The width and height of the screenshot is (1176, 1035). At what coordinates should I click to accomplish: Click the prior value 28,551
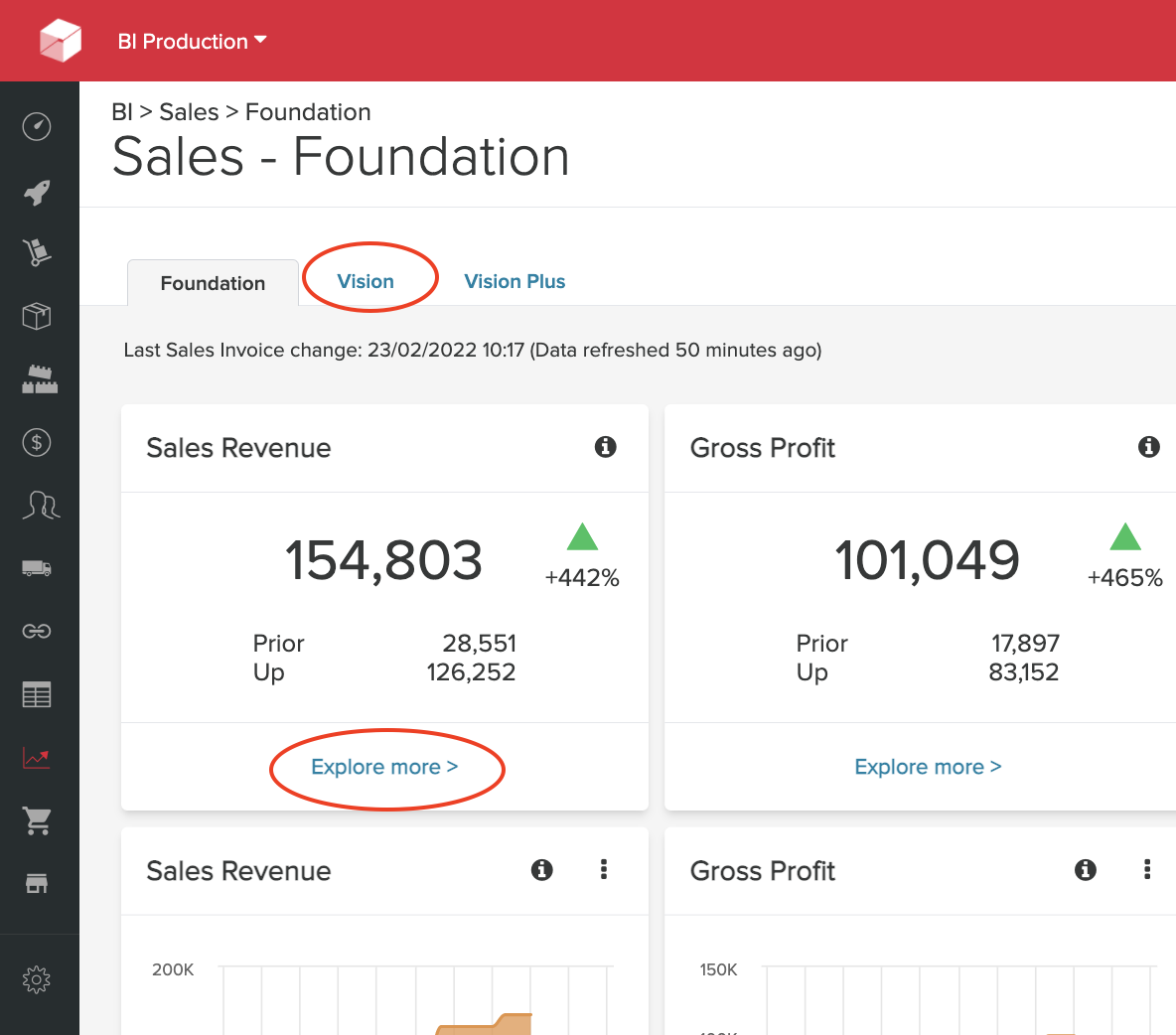tap(480, 644)
